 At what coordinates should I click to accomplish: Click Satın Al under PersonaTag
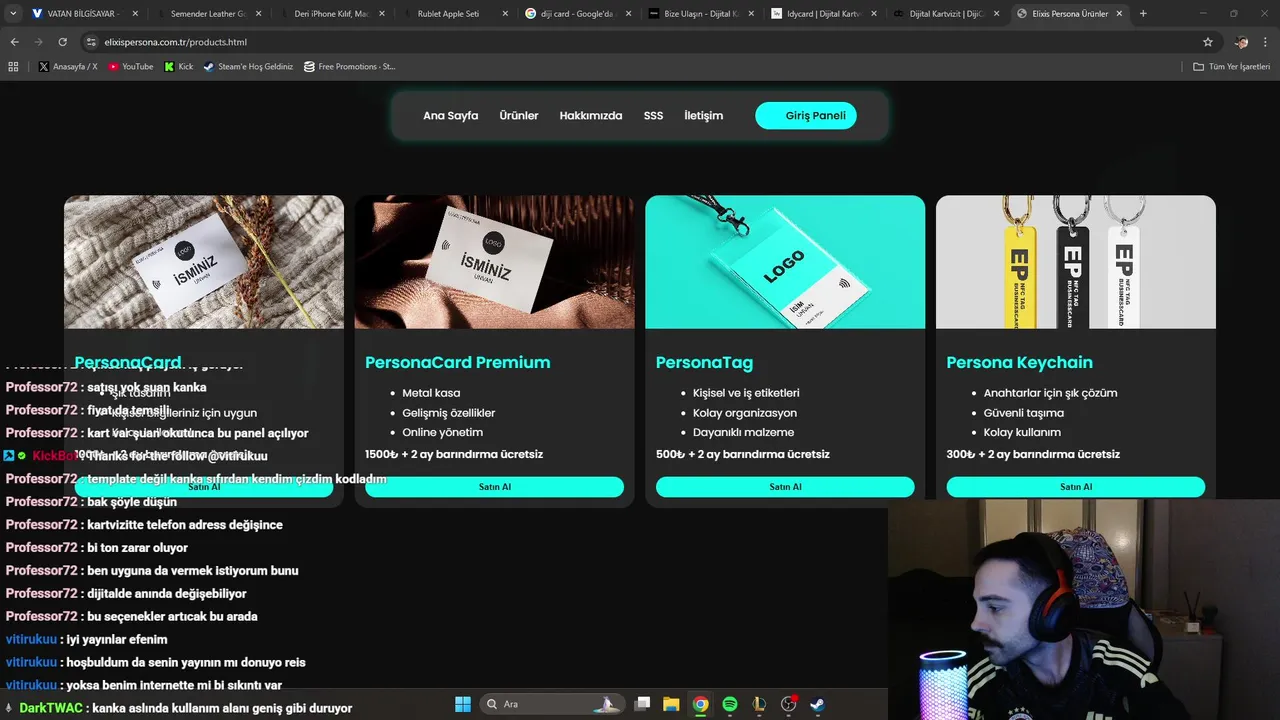(x=785, y=487)
